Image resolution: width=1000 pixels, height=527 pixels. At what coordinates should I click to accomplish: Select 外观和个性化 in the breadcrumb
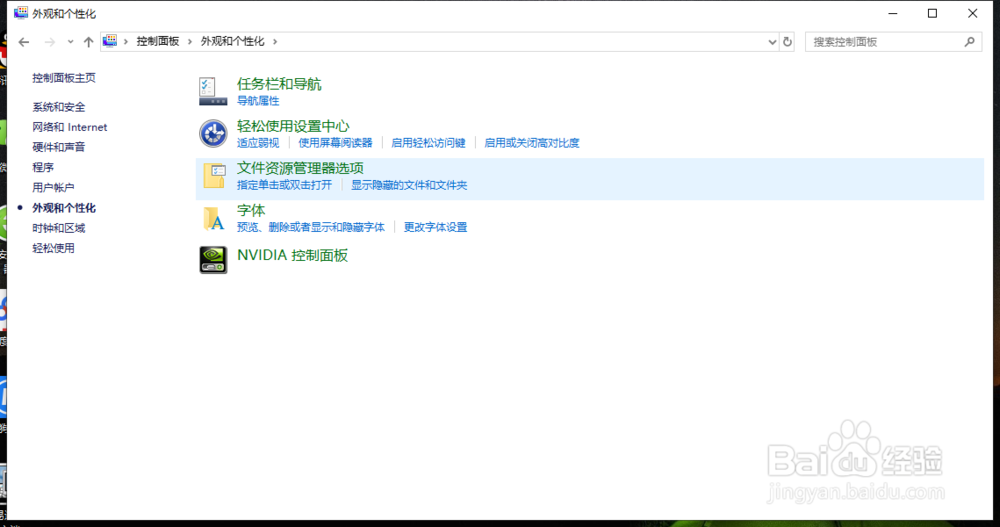pos(232,41)
